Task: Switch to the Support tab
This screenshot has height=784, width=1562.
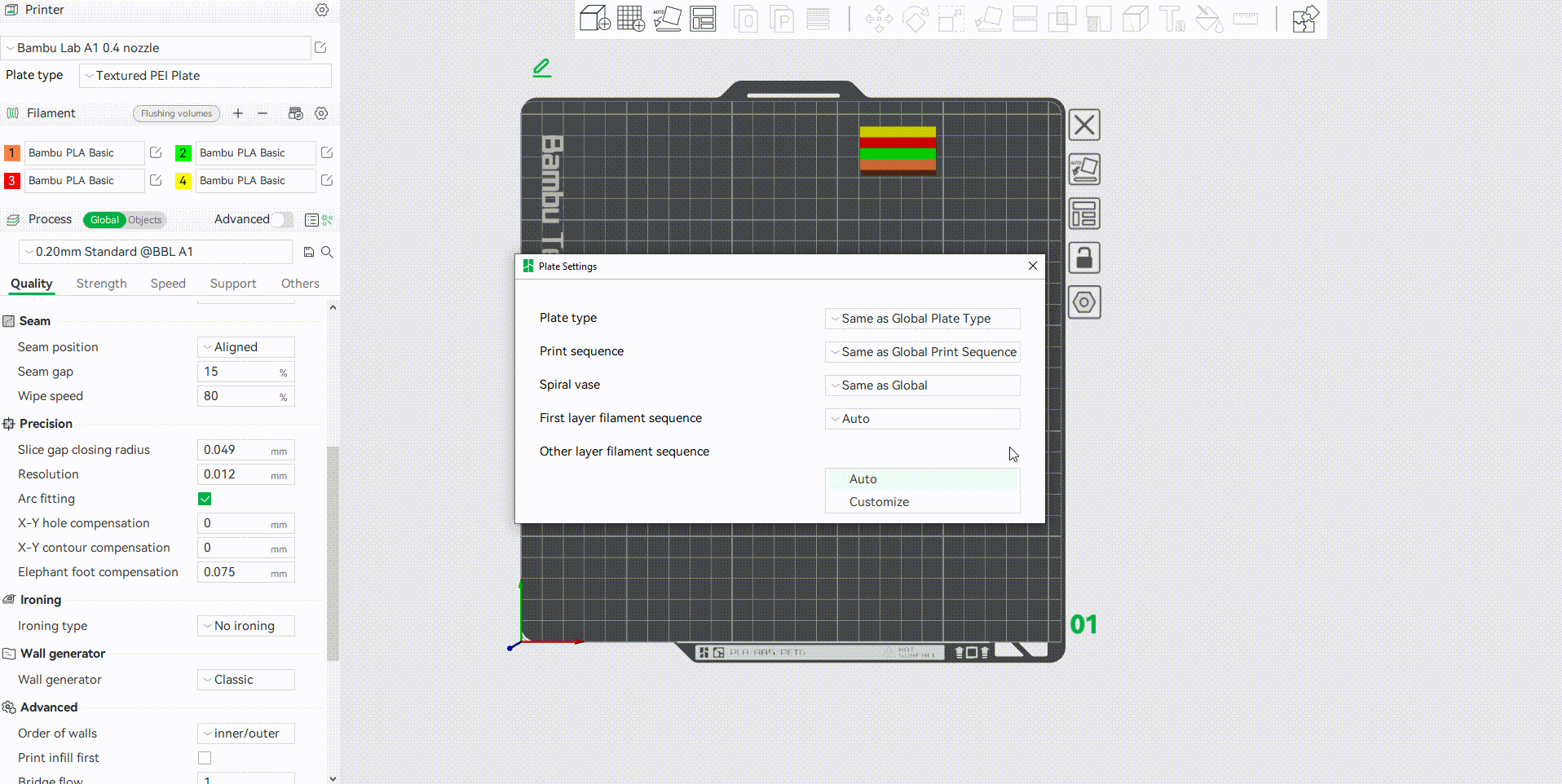Action: (x=233, y=284)
